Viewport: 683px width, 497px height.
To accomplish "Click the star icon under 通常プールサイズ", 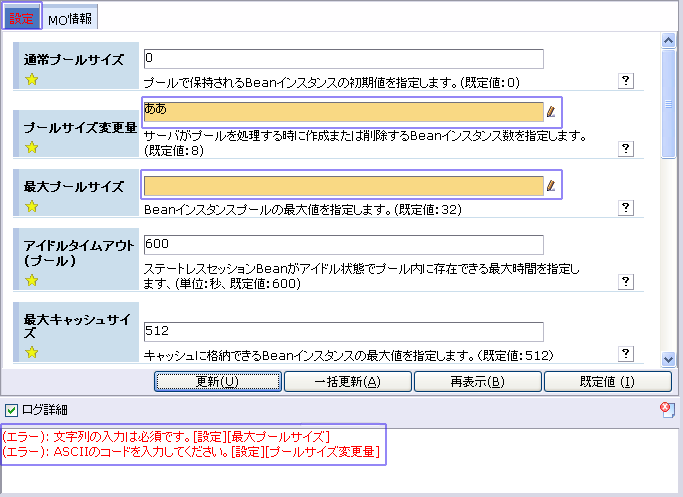I will 31,81.
